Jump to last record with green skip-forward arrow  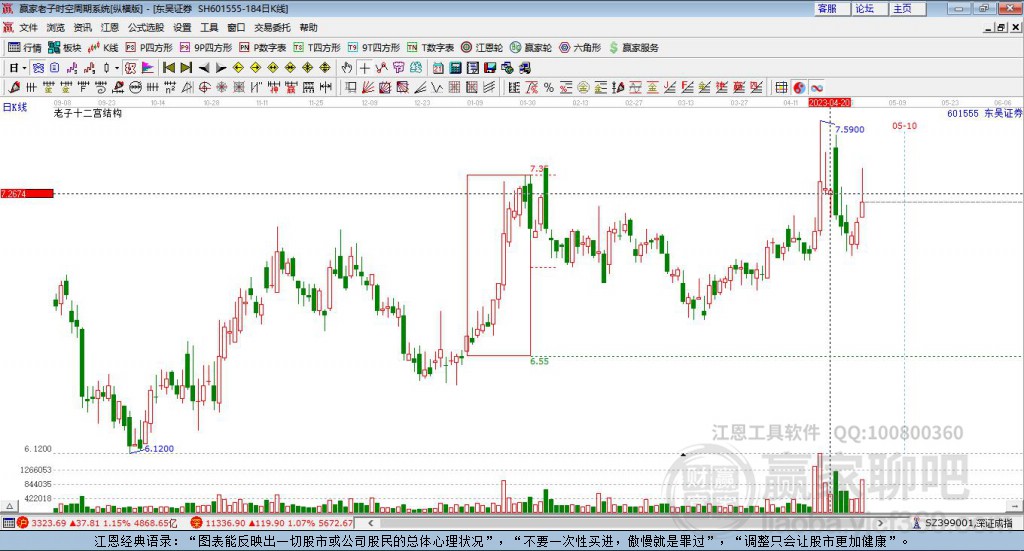tap(186, 68)
